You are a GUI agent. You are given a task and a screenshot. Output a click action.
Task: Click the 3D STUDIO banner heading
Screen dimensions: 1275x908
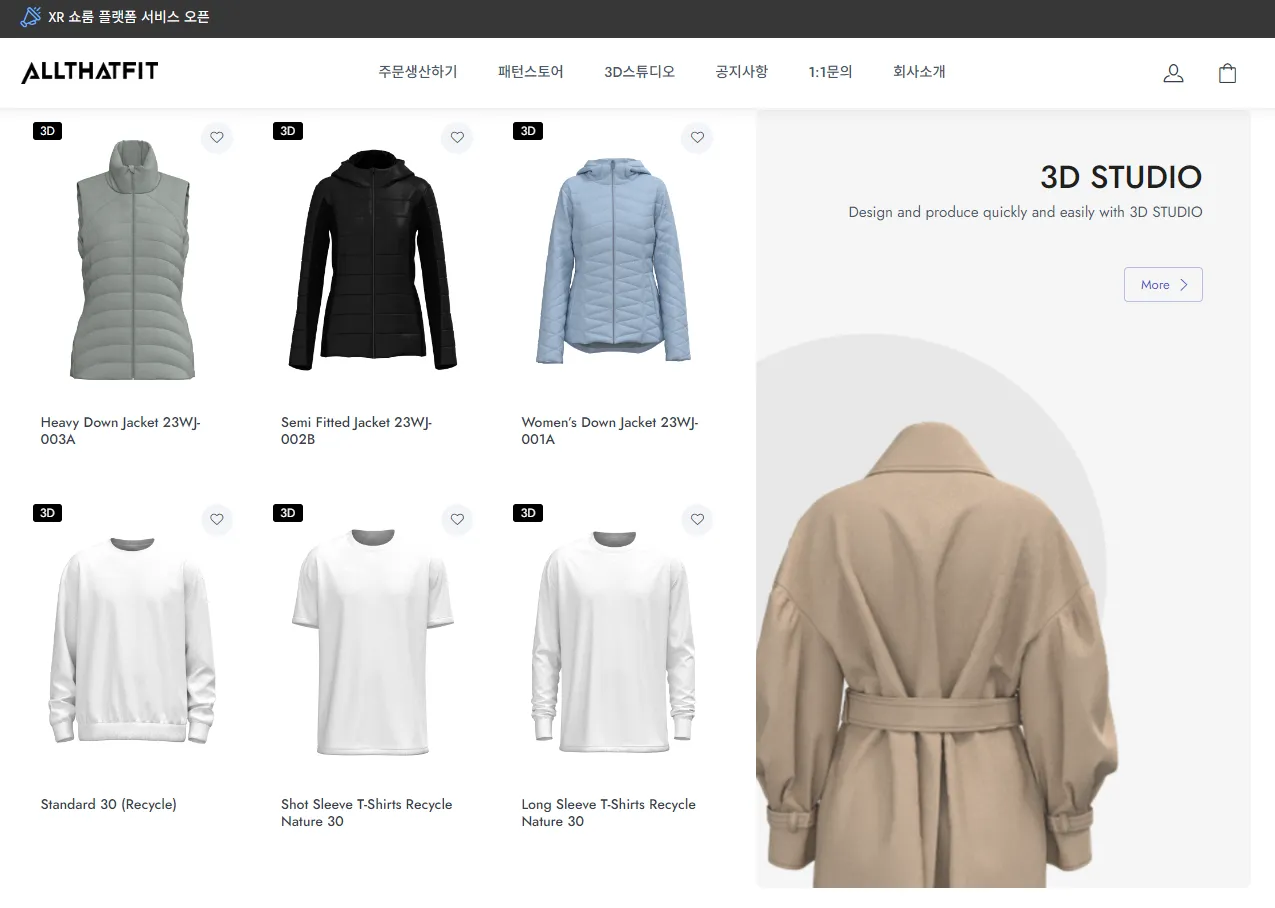coord(1121,177)
